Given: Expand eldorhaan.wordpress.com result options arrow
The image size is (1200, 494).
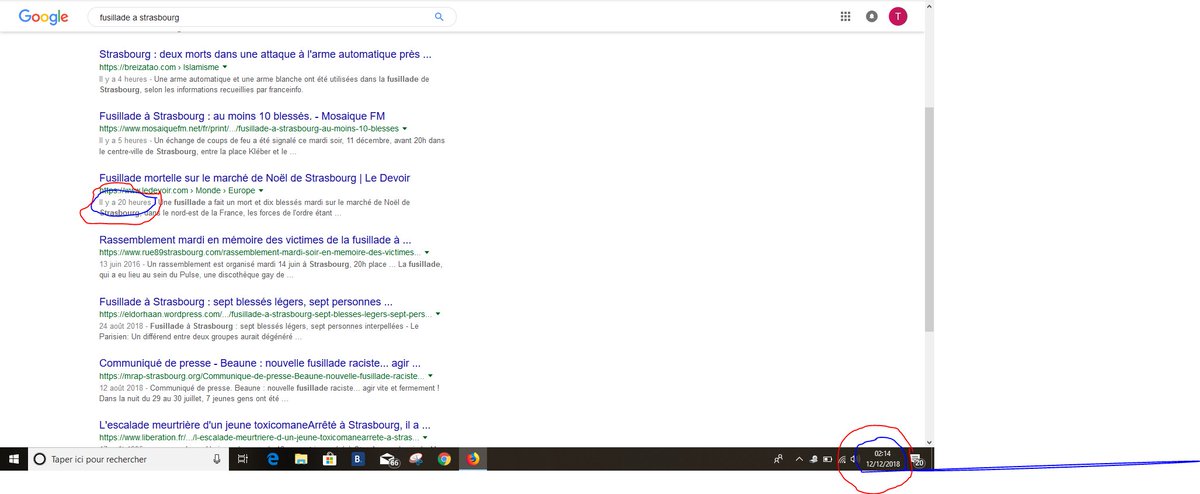Looking at the screenshot, I should pyautogui.click(x=438, y=314).
